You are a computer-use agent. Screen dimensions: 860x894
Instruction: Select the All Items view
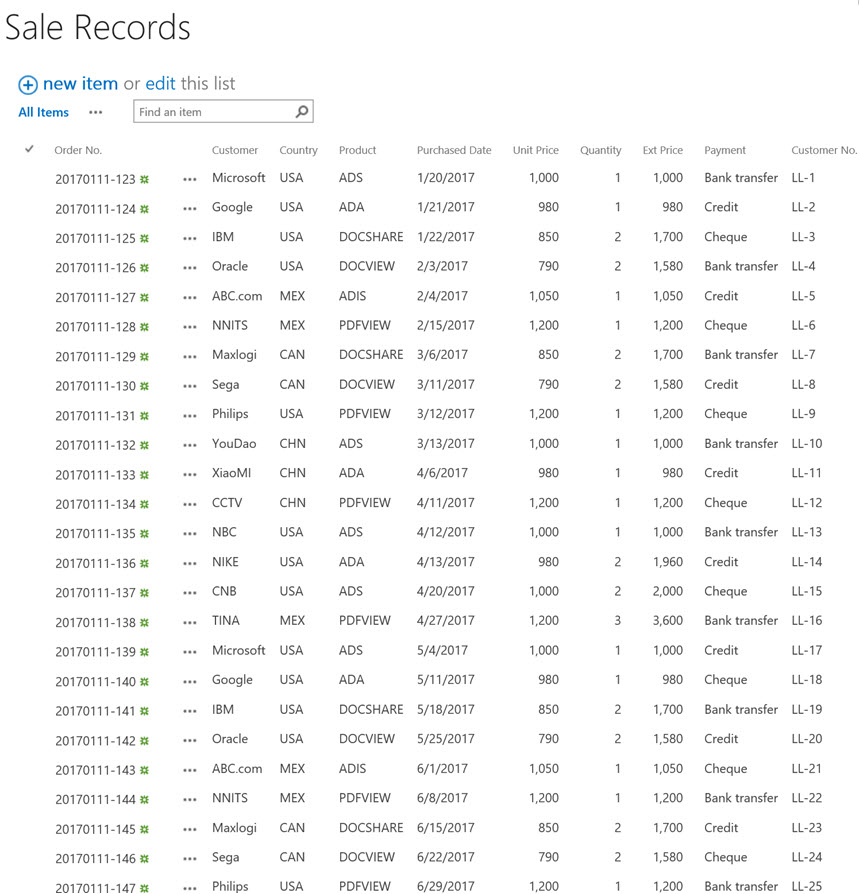(x=44, y=113)
